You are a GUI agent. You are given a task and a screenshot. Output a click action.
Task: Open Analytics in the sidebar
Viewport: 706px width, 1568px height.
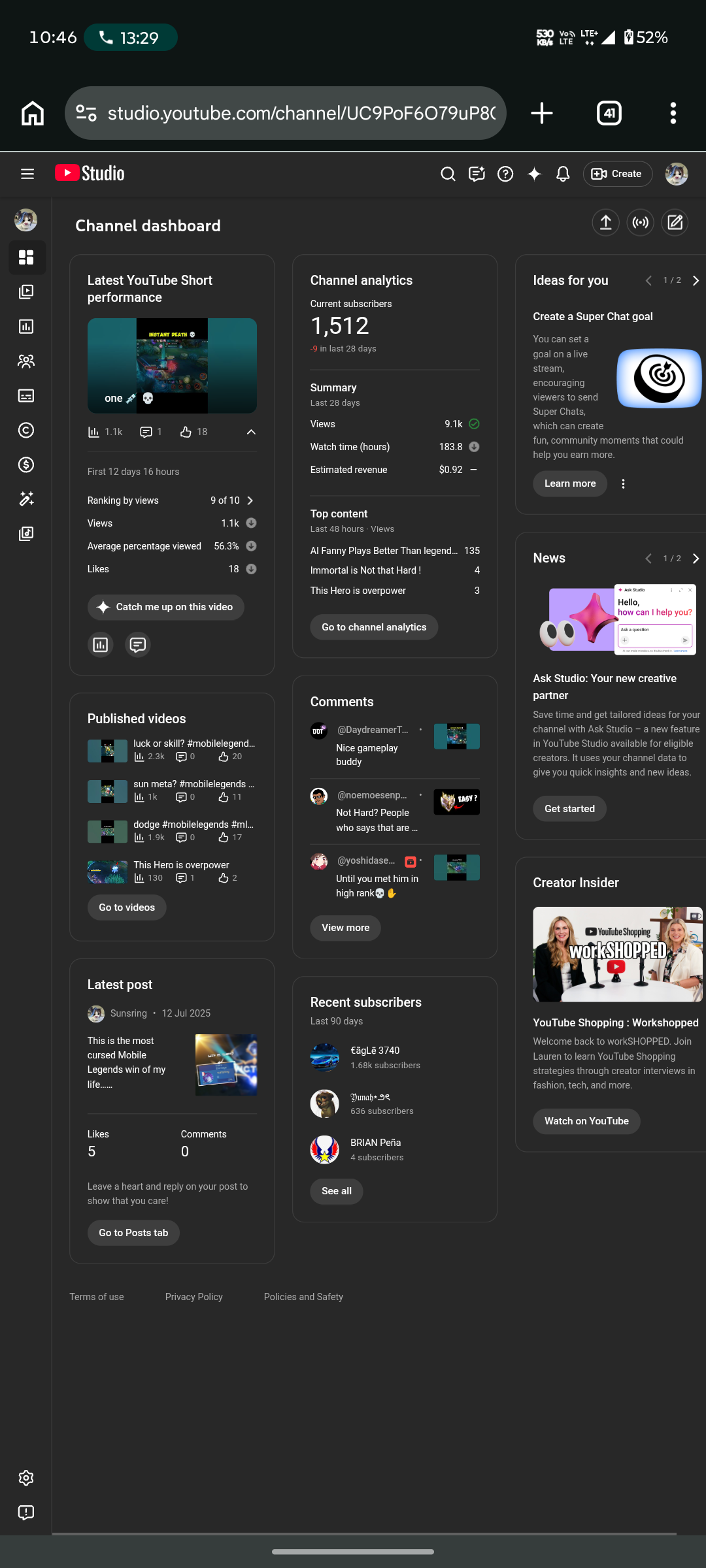pos(26,327)
